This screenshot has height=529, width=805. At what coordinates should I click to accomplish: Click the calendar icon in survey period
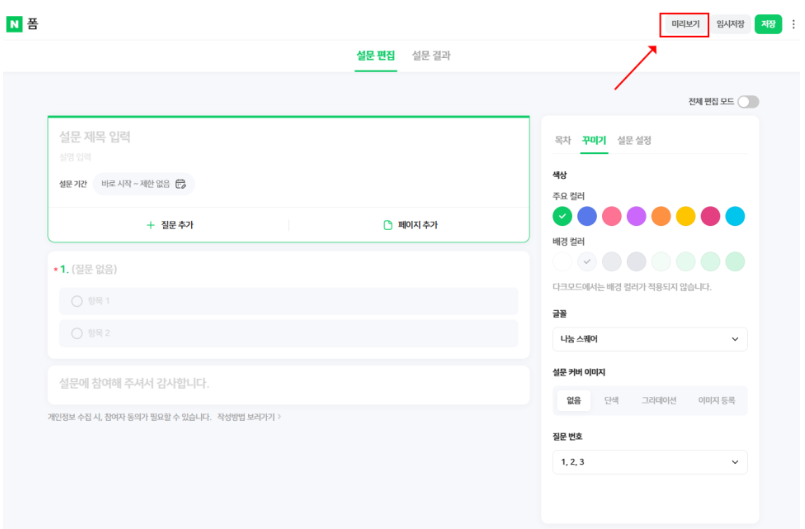pos(181,184)
